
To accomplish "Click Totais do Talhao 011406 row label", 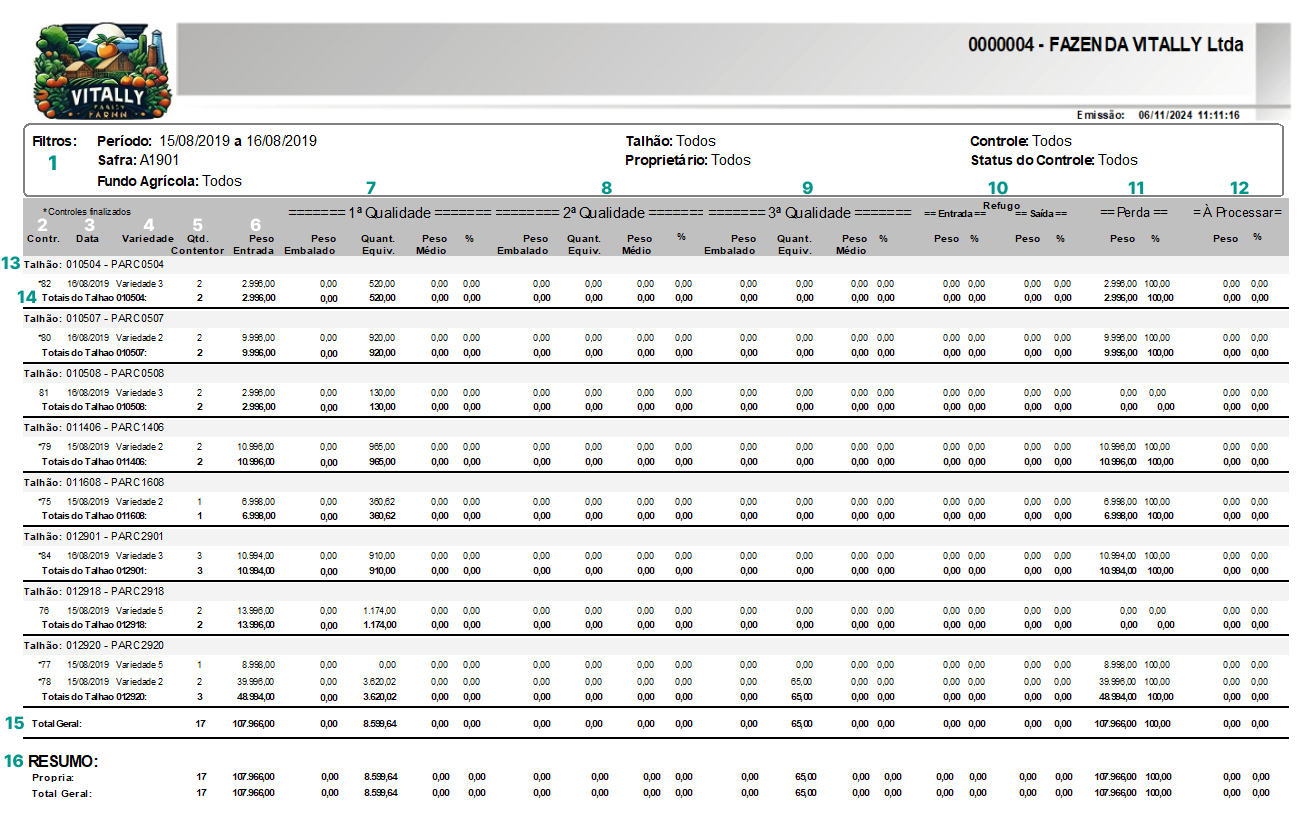I will click(x=94, y=462).
